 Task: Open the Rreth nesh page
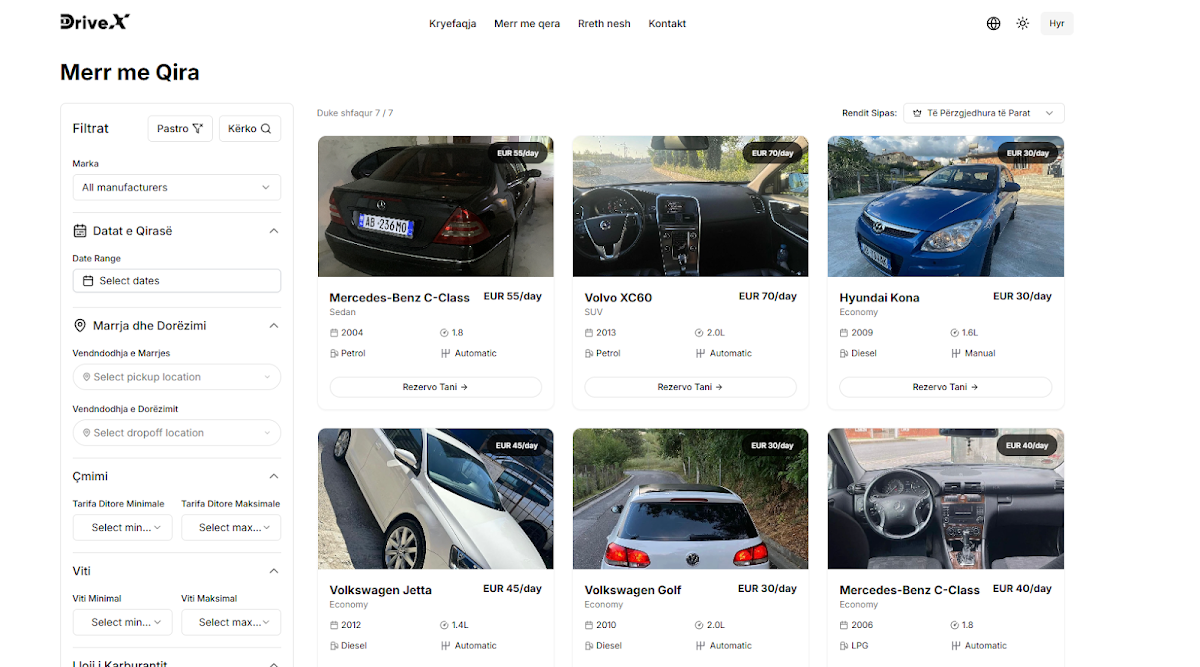coord(604,23)
